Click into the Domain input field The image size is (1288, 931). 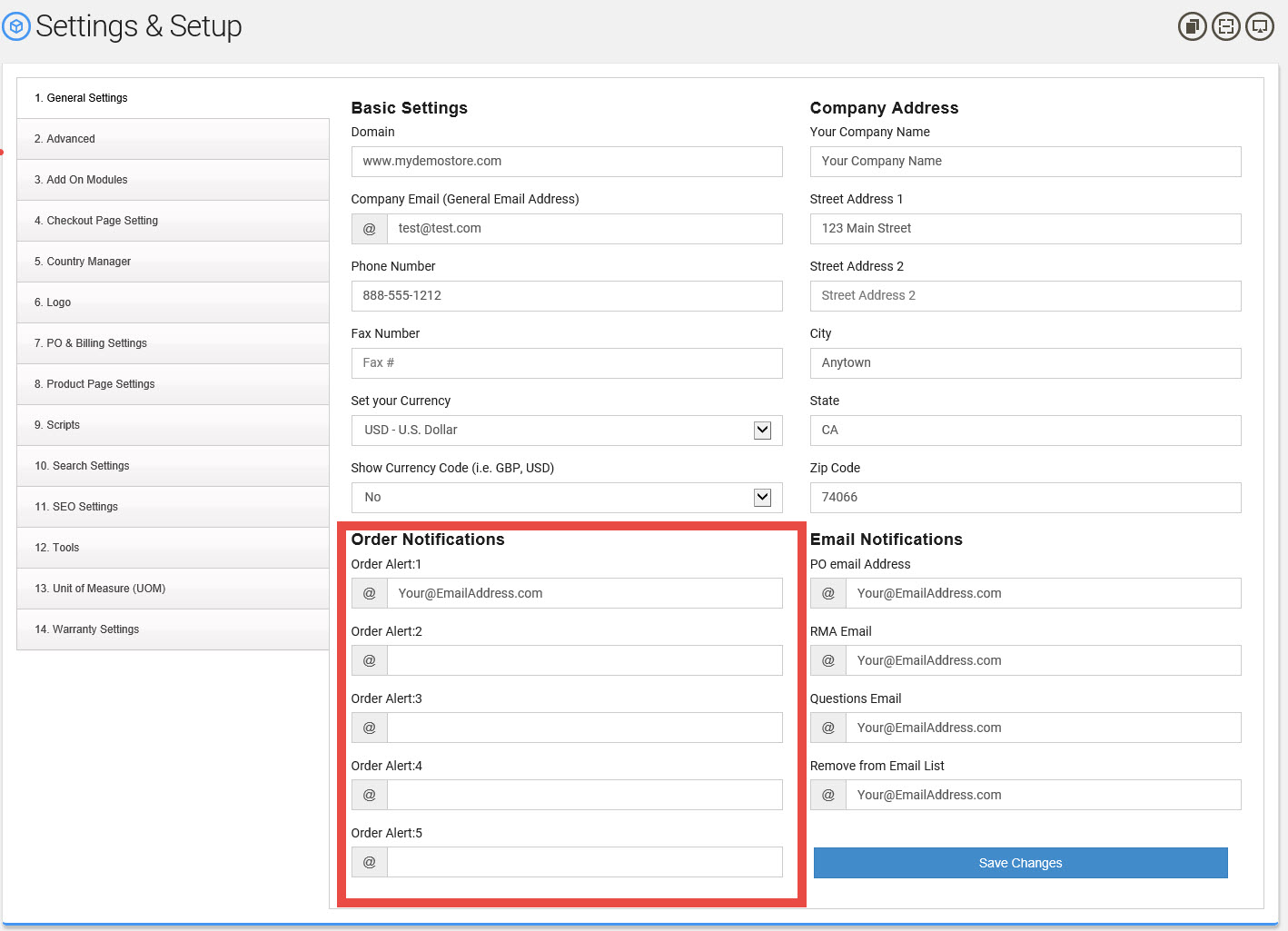point(566,162)
